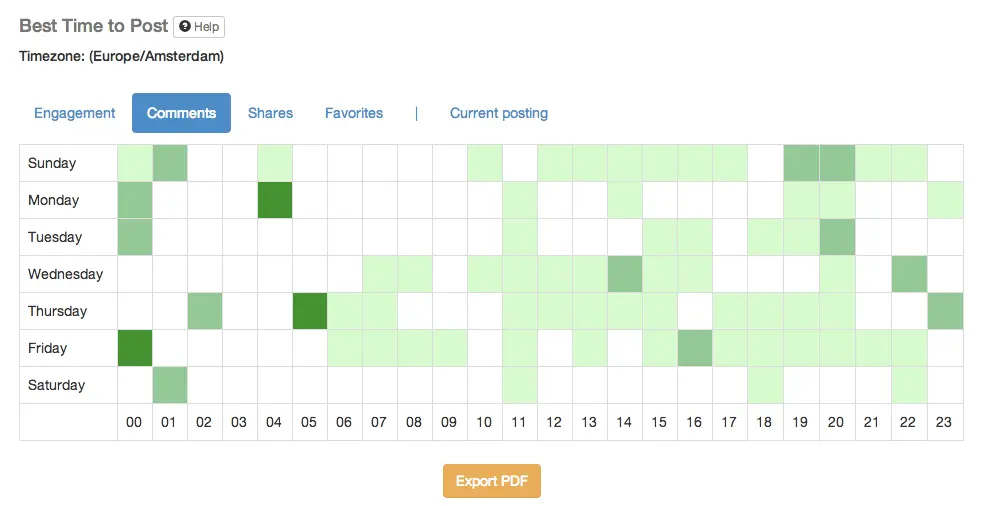The height and width of the screenshot is (506, 1002).
Task: Click the Help question mark icon
Action: pos(185,27)
